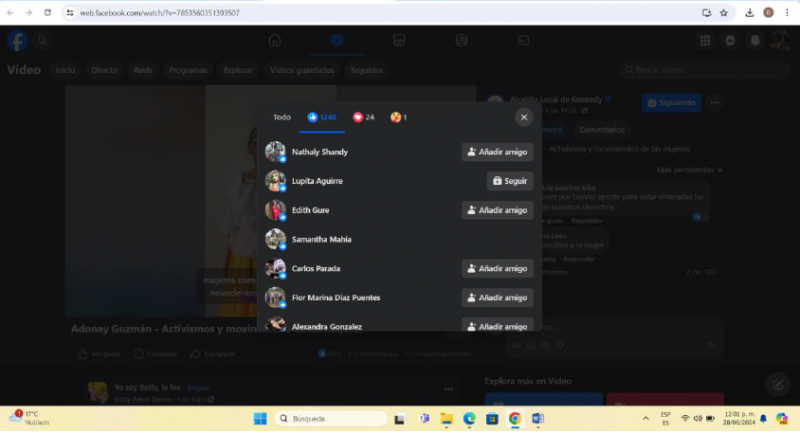The height and width of the screenshot is (433, 800).
Task: Open the Marketplace icon
Action: point(399,40)
